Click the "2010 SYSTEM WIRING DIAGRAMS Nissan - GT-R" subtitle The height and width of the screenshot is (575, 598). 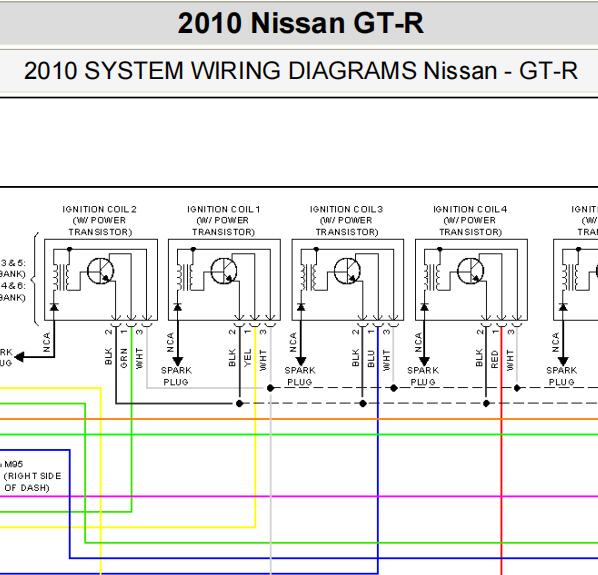click(x=301, y=71)
